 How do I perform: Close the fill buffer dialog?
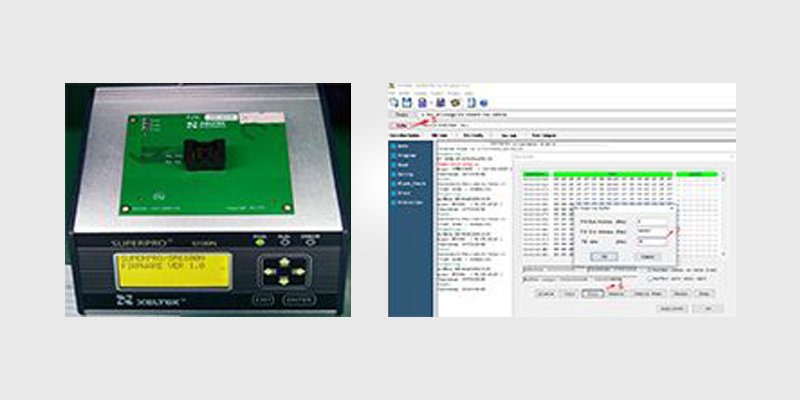click(x=672, y=208)
